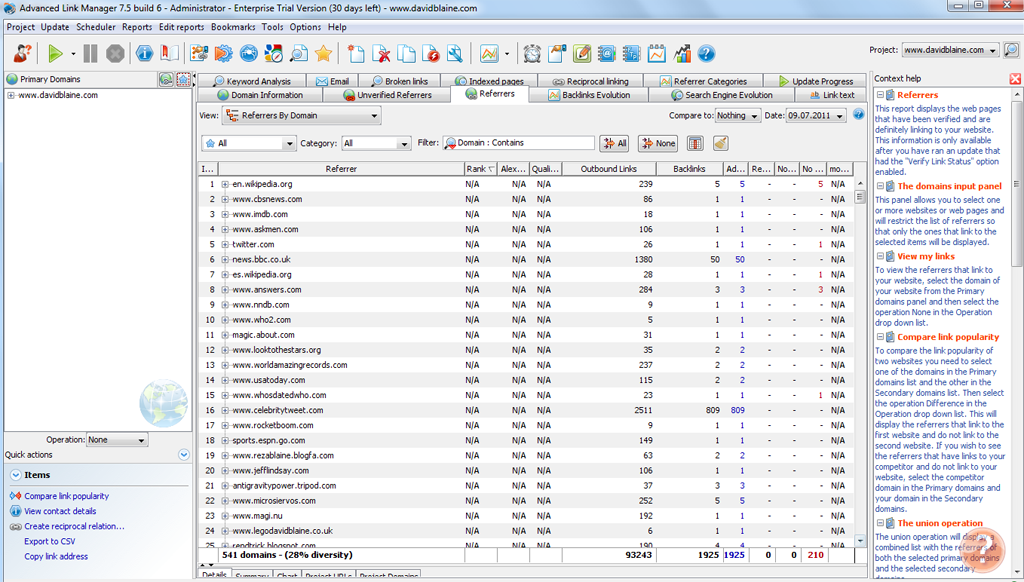
Task: Switch to the Keyword Analysis tab
Action: (252, 81)
